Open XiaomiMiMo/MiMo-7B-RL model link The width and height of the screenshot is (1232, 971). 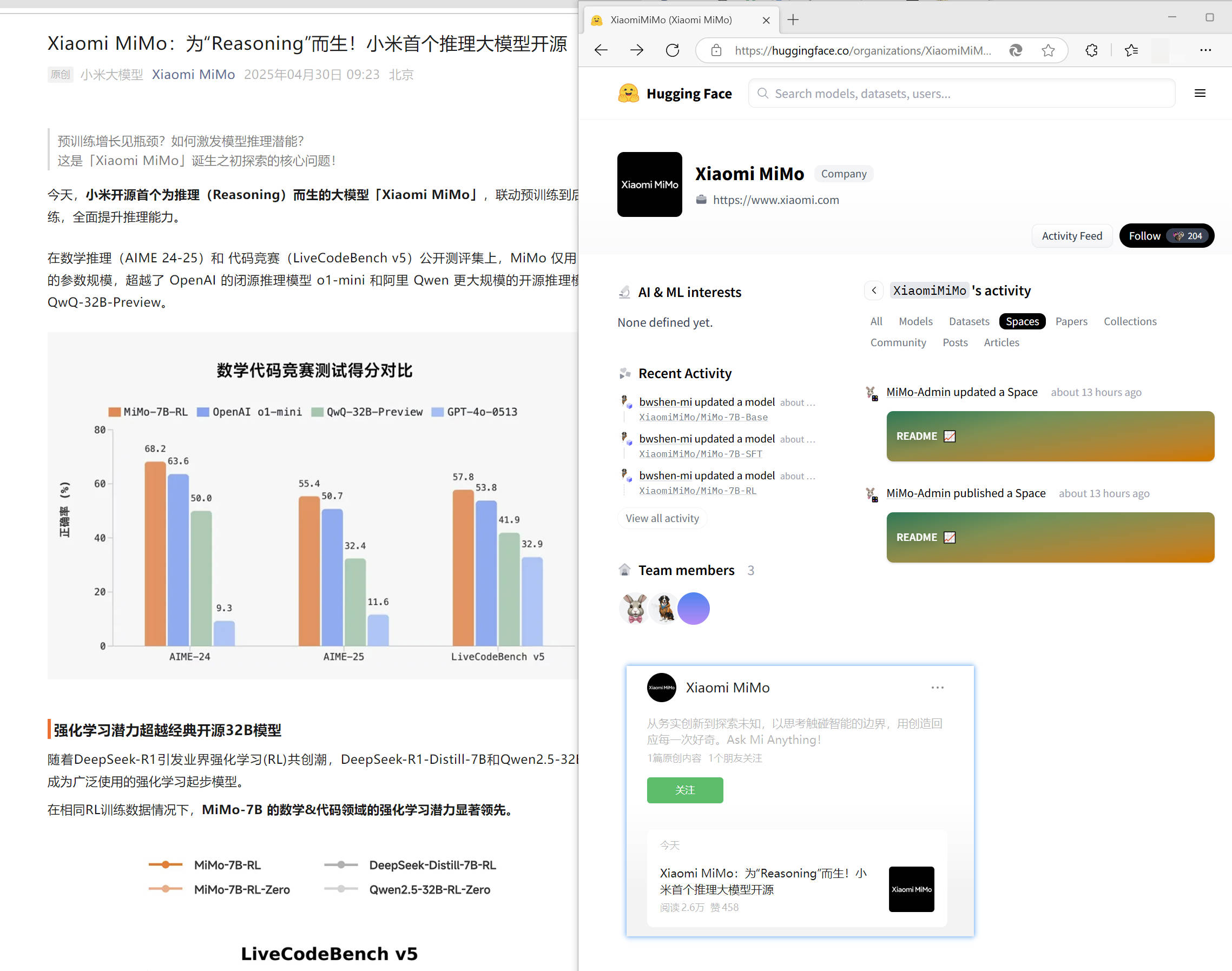point(697,491)
